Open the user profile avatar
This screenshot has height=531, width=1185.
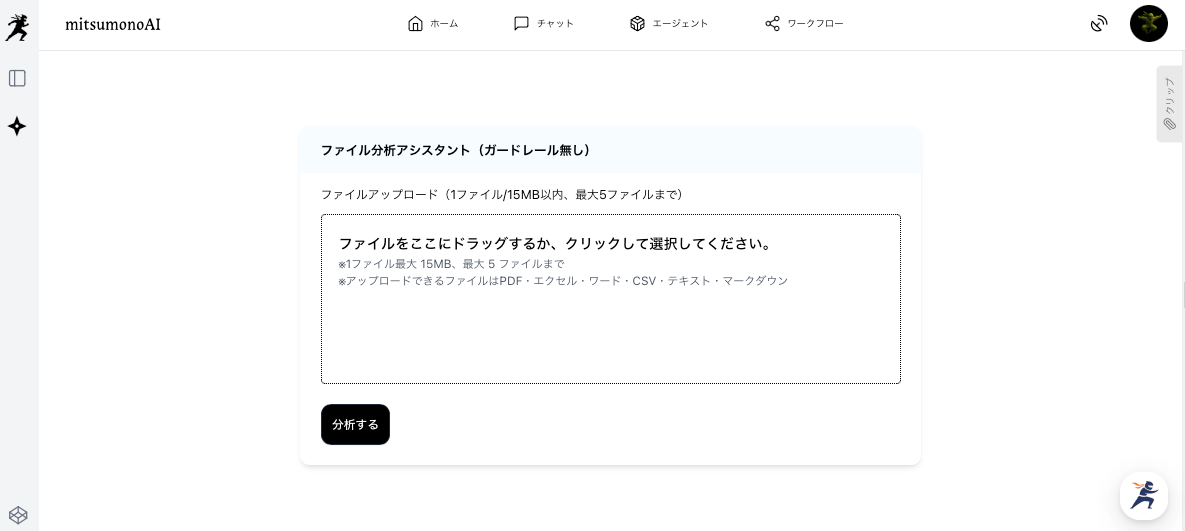click(x=1148, y=24)
